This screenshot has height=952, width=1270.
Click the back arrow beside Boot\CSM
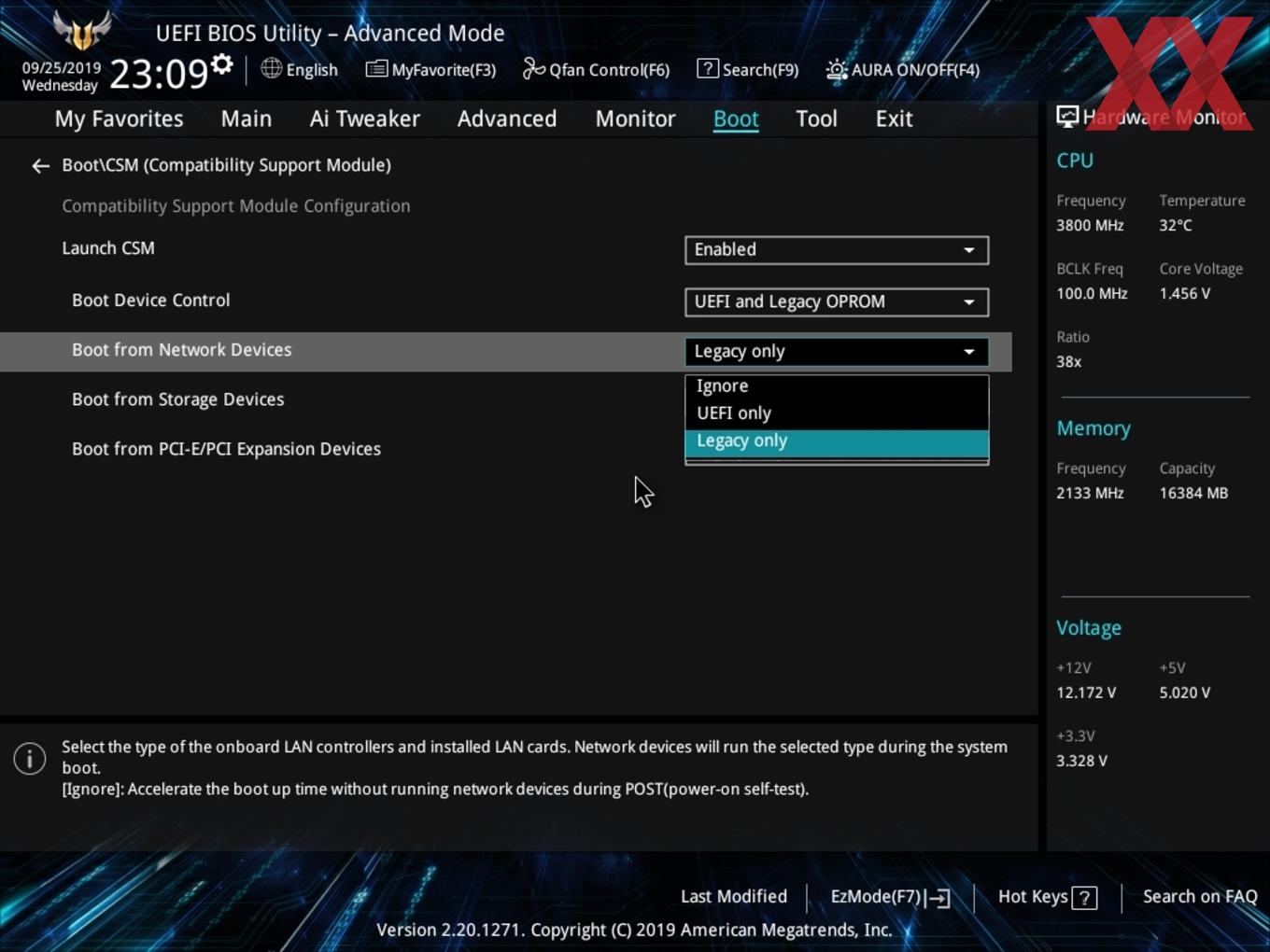(x=40, y=166)
